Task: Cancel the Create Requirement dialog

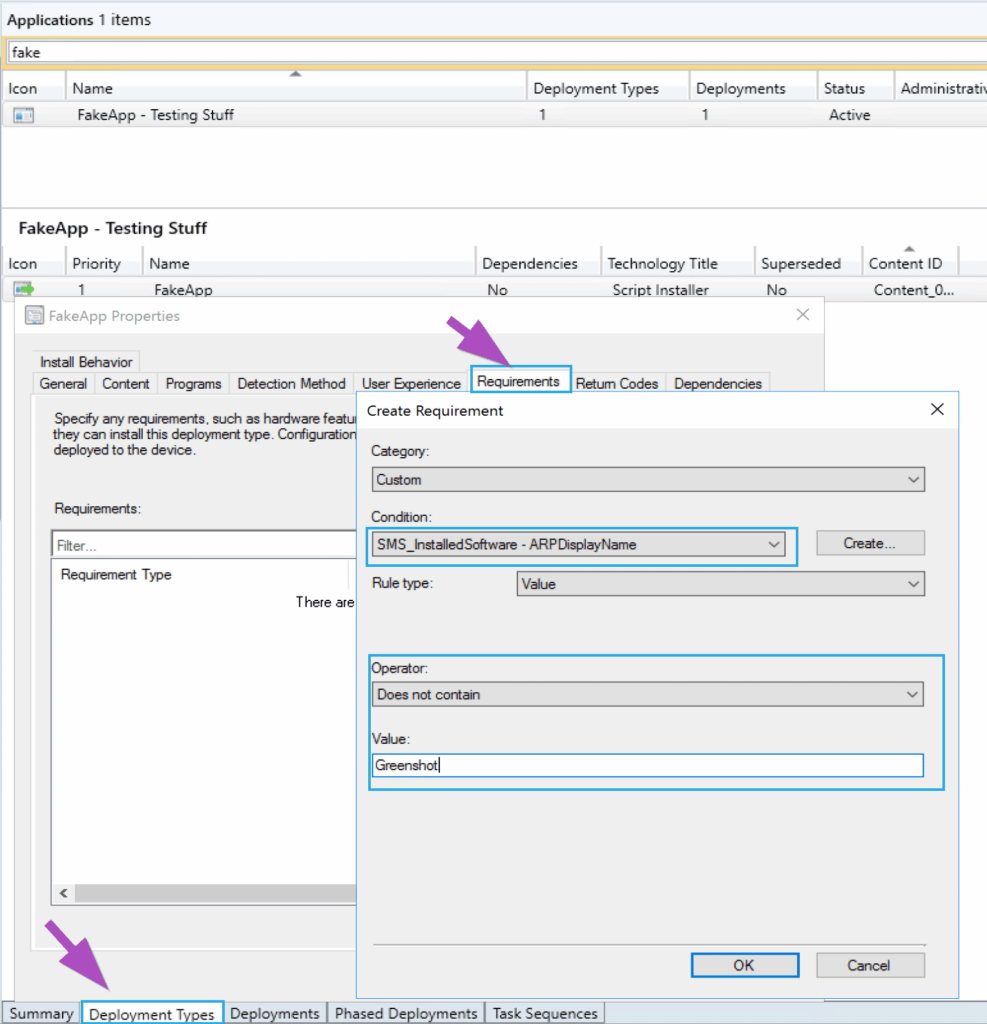Action: 870,965
